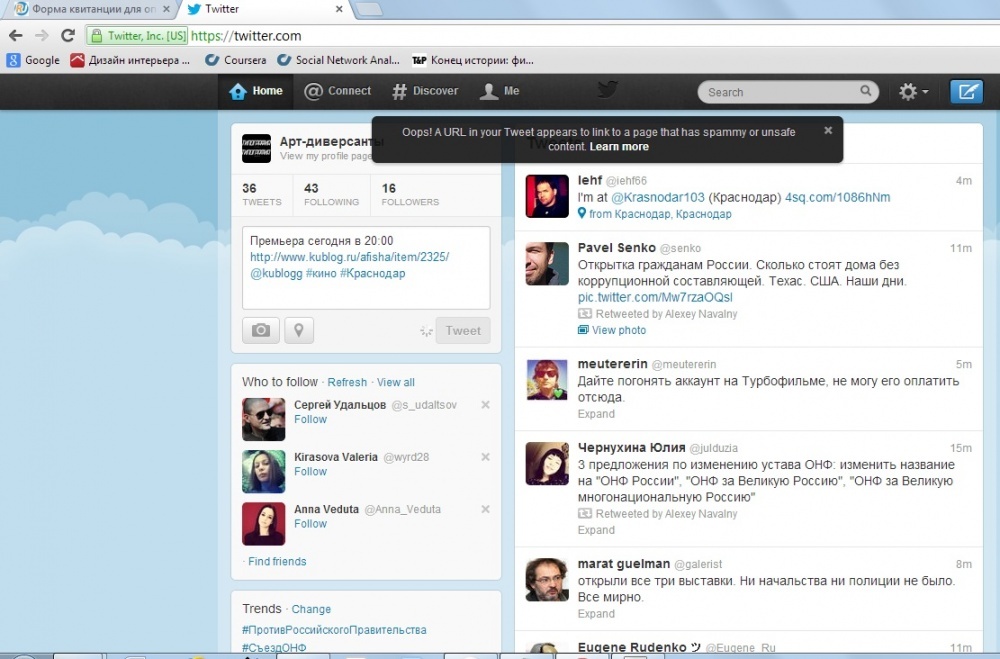Open the settings gear dropdown
The height and width of the screenshot is (659, 1000).
[x=913, y=92]
